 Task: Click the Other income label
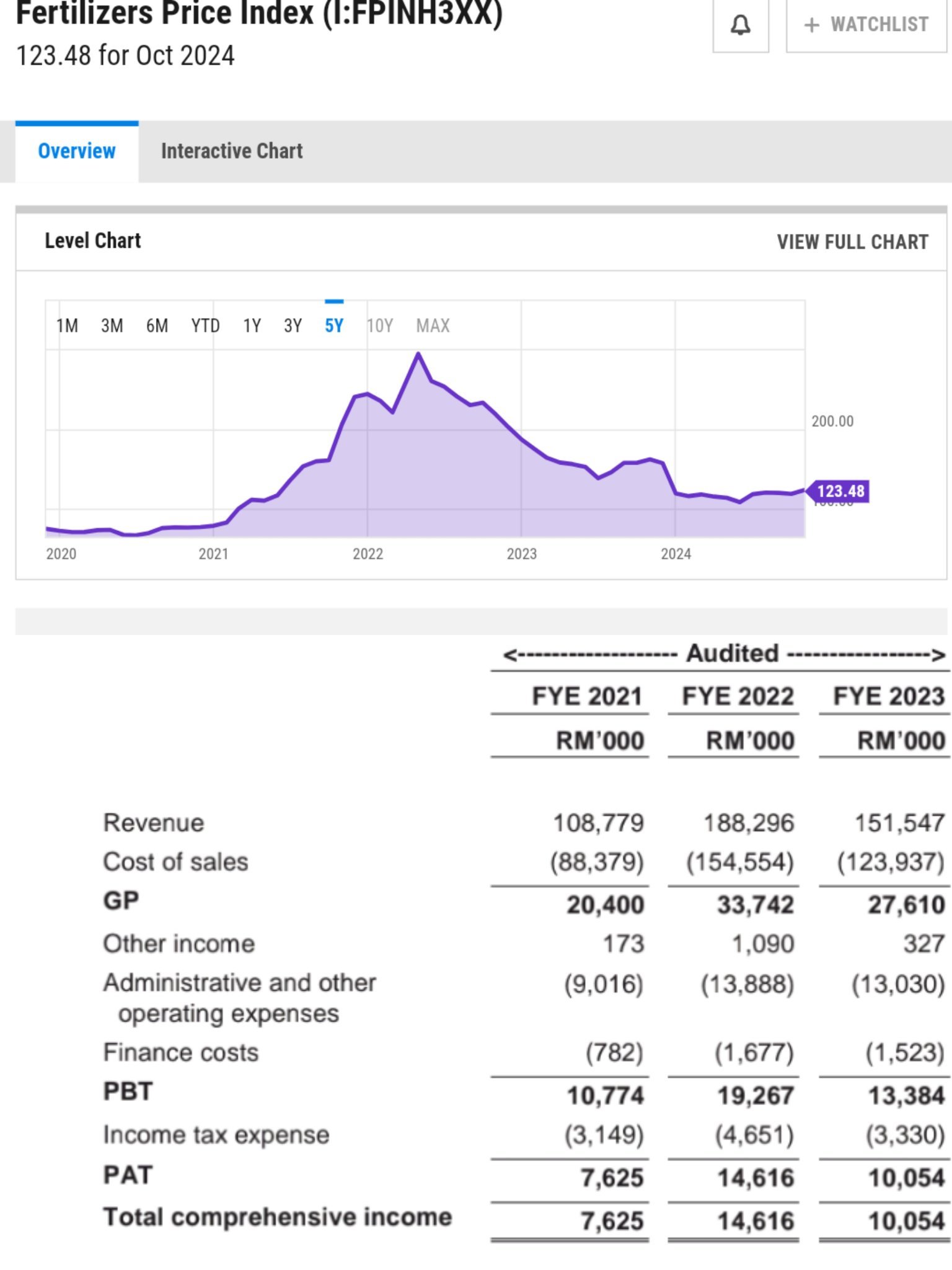179,944
